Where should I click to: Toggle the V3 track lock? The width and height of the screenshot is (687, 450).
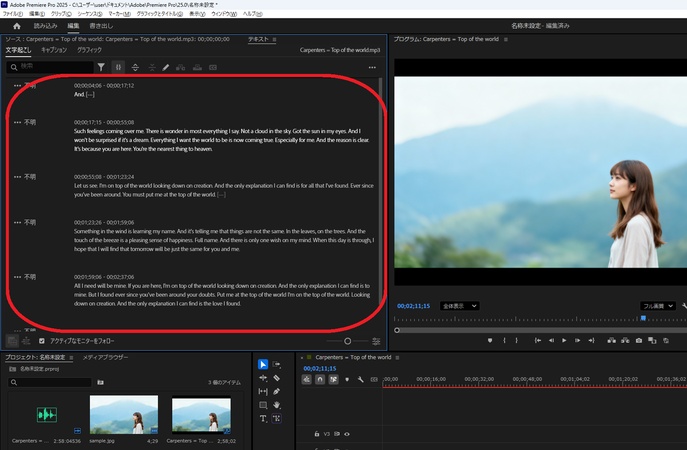pos(316,434)
